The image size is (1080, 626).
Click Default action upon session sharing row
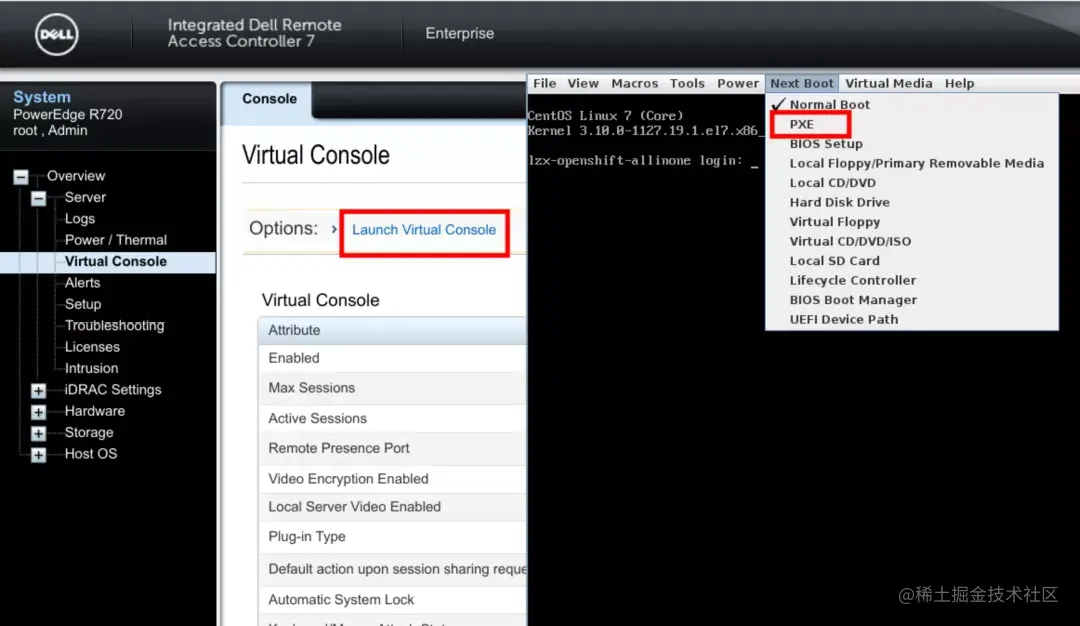(393, 569)
